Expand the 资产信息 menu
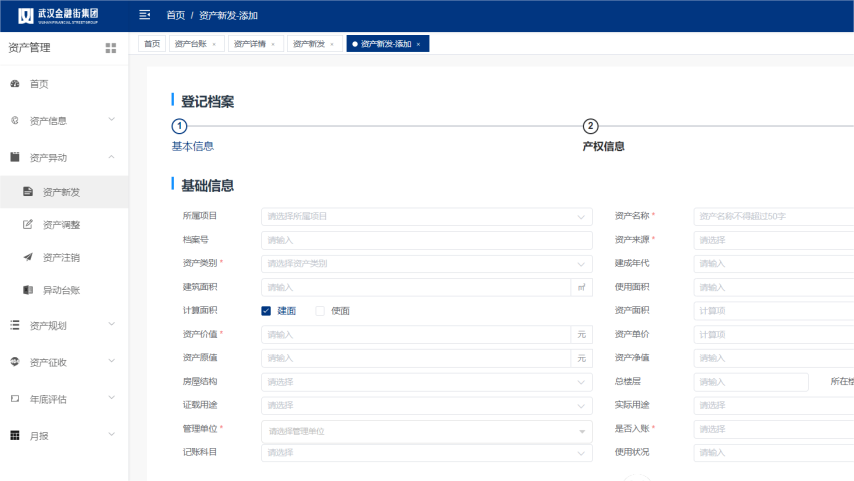854x481 pixels. tap(112, 120)
